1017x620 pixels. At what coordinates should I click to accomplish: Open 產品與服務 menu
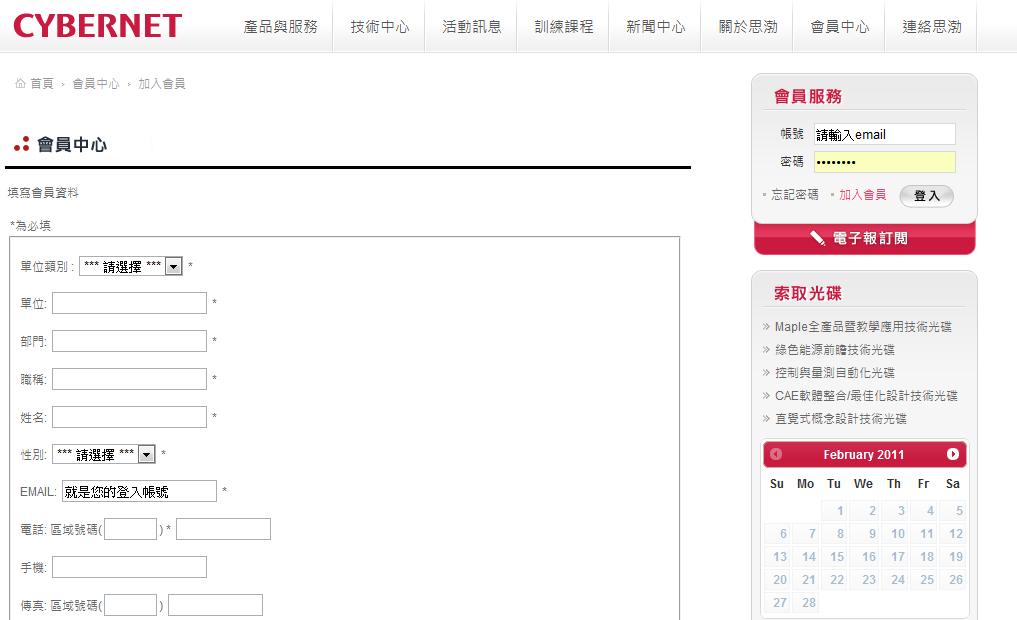(280, 27)
